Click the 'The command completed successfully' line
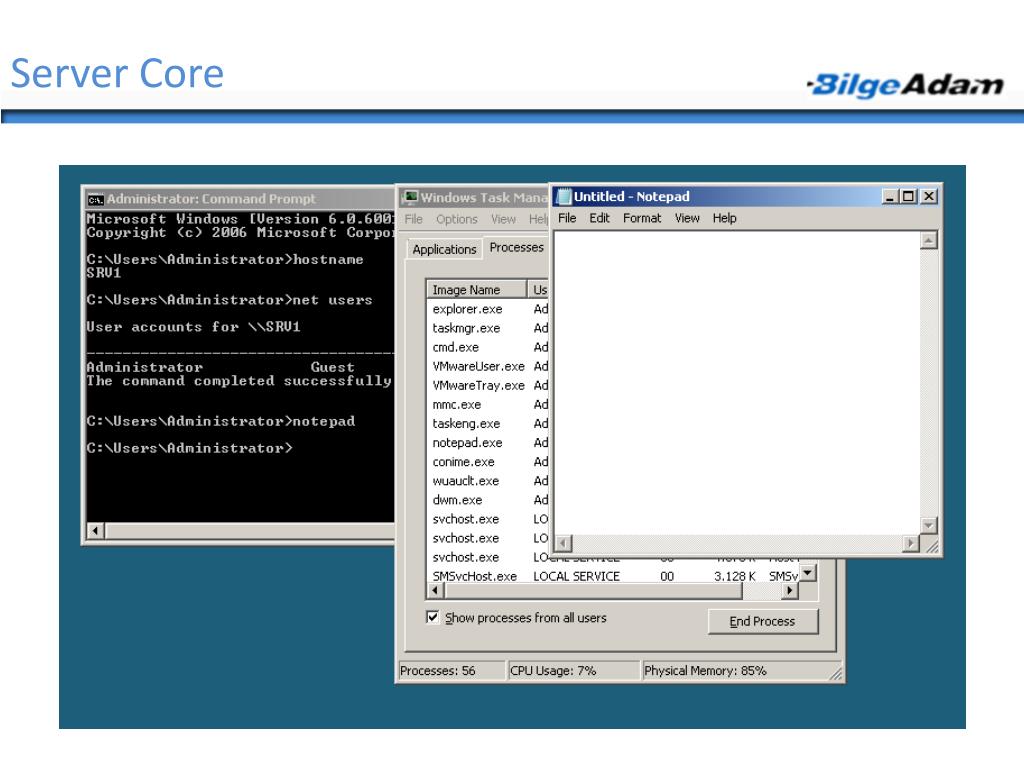The height and width of the screenshot is (768, 1024). tap(239, 381)
